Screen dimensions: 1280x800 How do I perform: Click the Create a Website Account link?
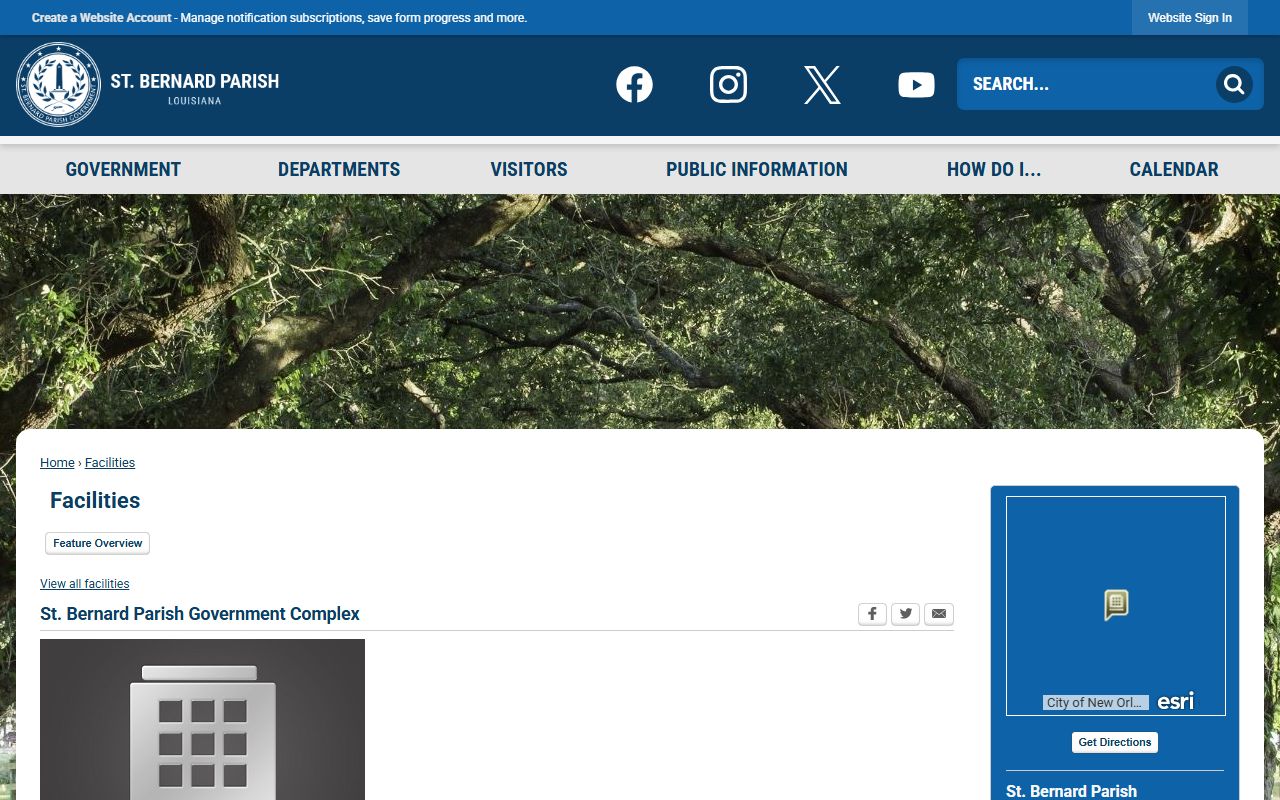click(102, 18)
